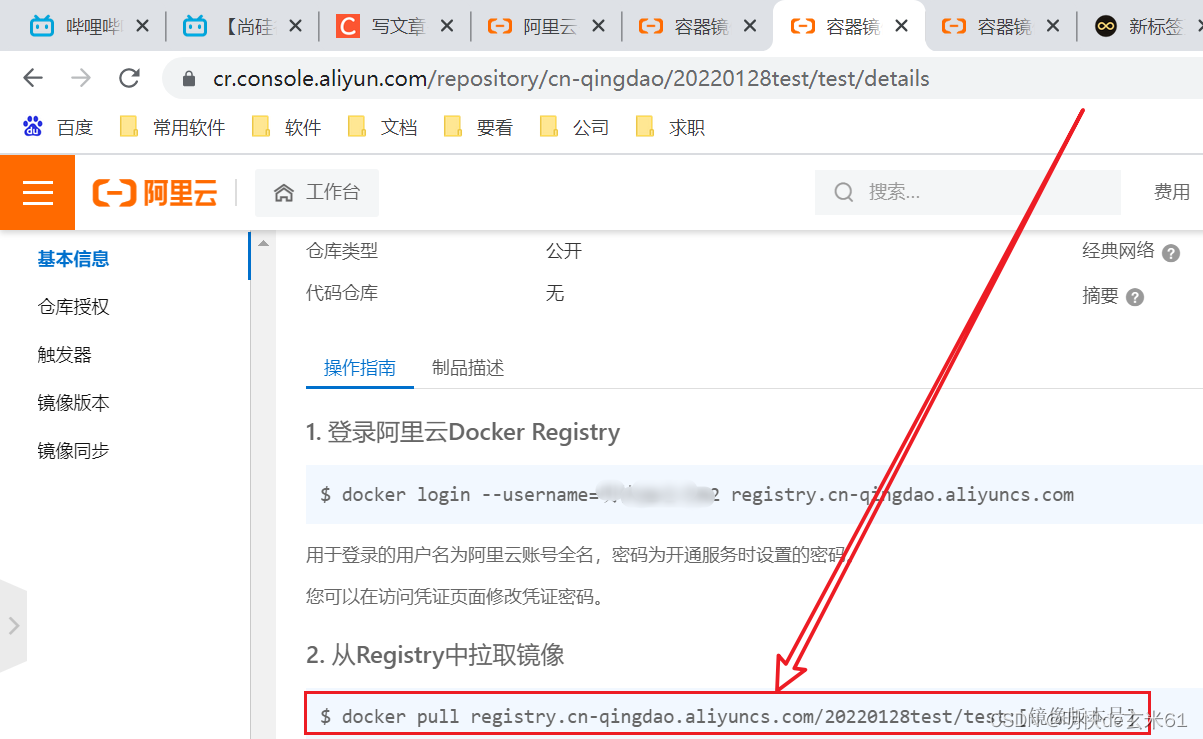Open 仓库授权 in the sidebar
The height and width of the screenshot is (739, 1203).
pyautogui.click(x=74, y=307)
